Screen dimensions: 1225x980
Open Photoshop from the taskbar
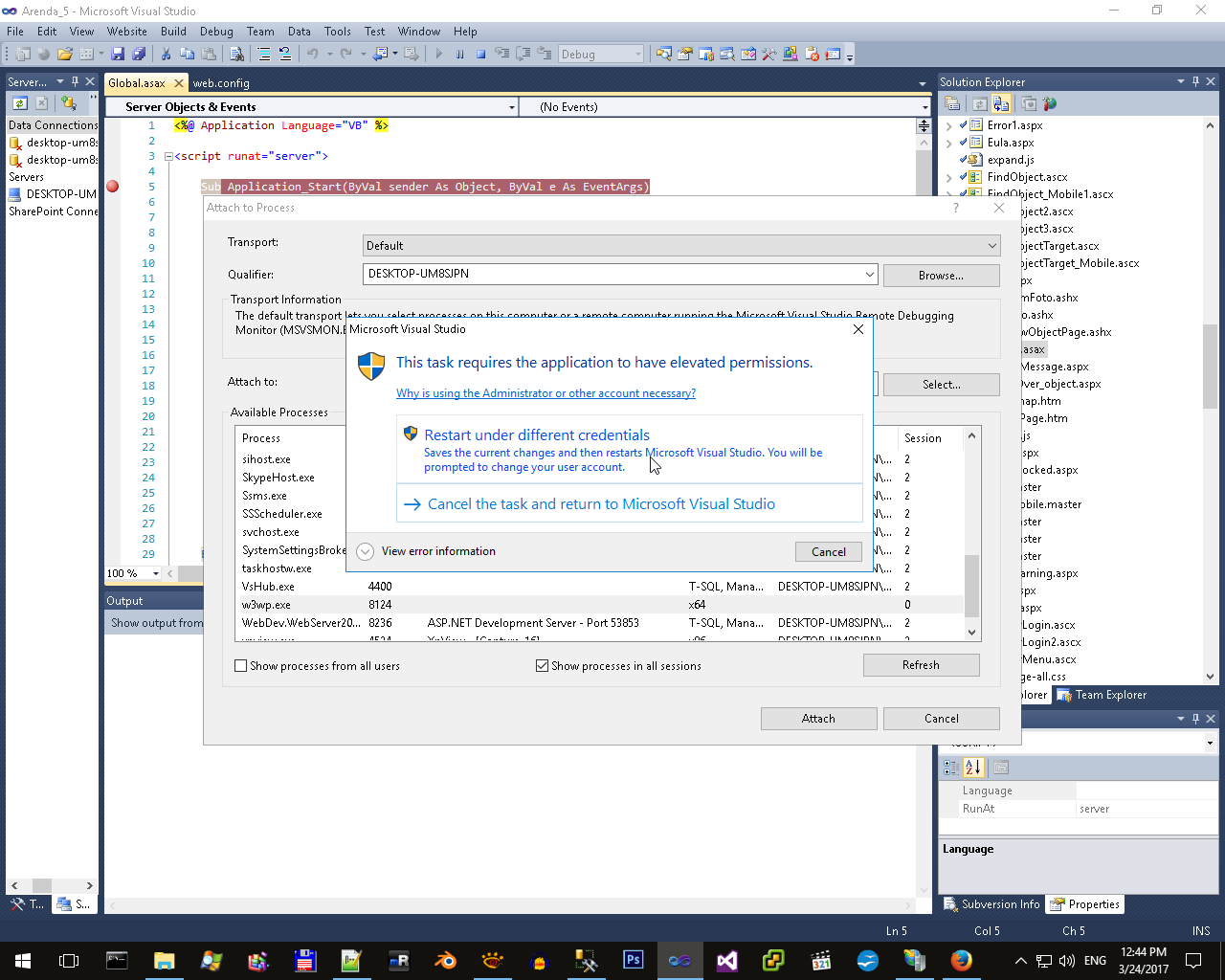pyautogui.click(x=633, y=960)
